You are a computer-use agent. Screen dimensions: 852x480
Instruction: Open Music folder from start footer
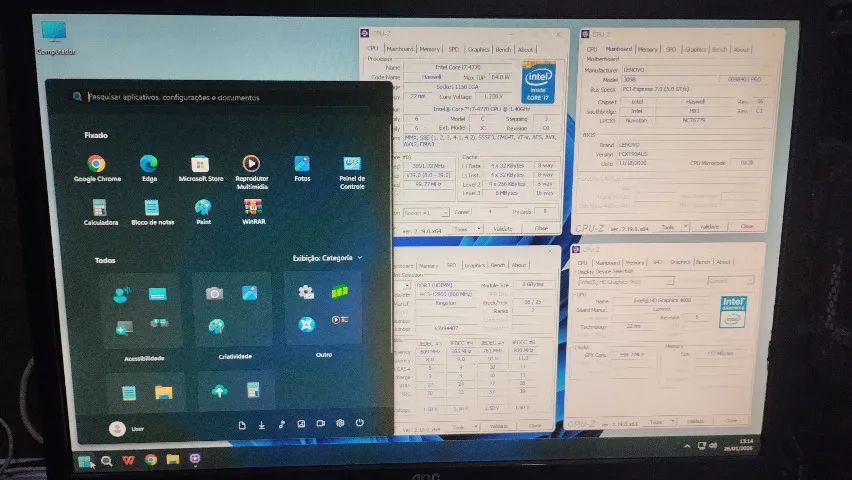click(281, 425)
